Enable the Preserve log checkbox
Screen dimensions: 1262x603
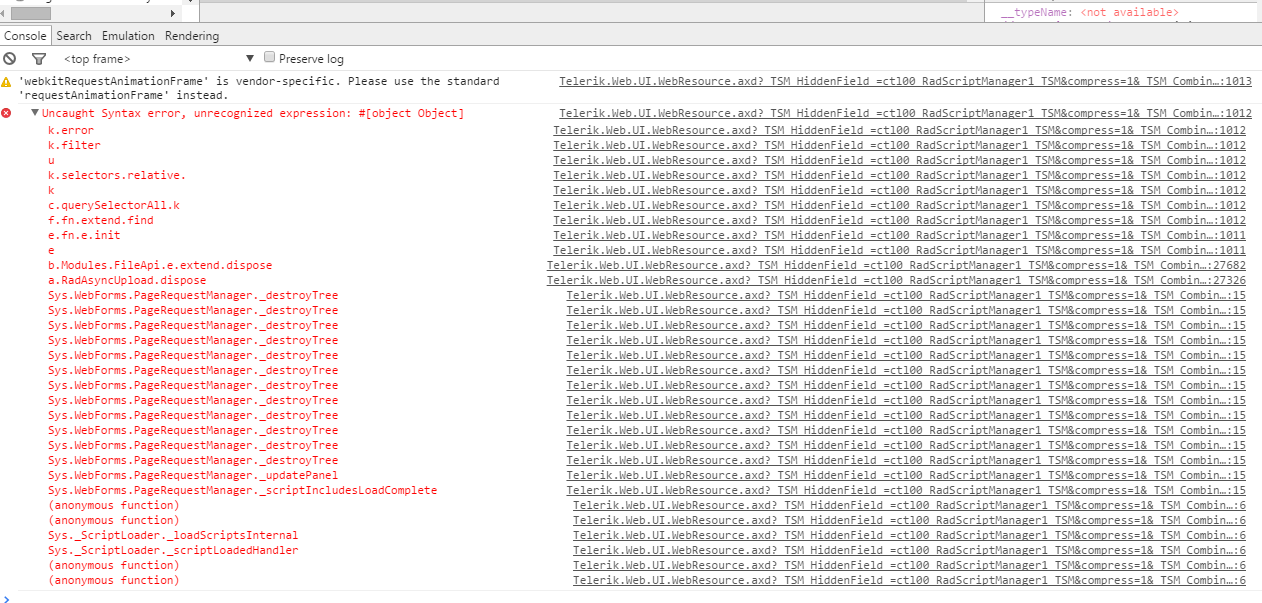coord(269,58)
